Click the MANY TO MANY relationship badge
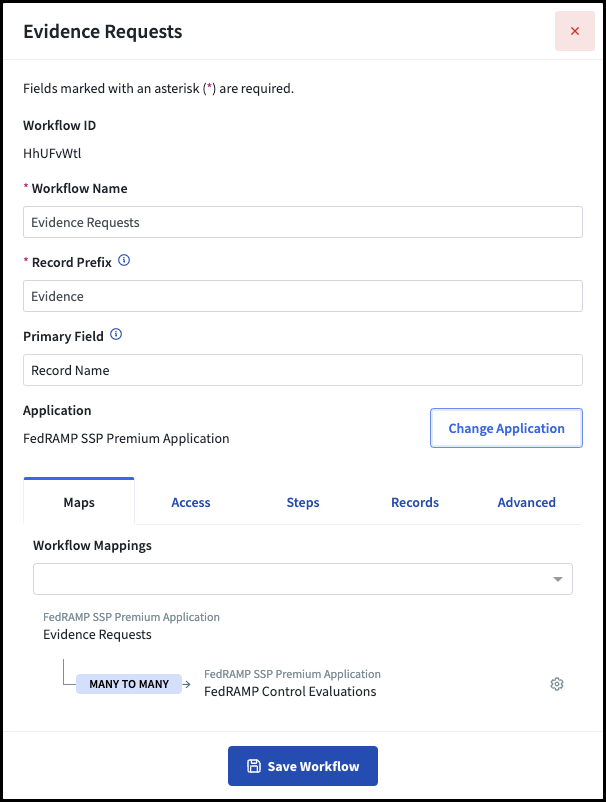This screenshot has width=606, height=802. pyautogui.click(x=129, y=684)
